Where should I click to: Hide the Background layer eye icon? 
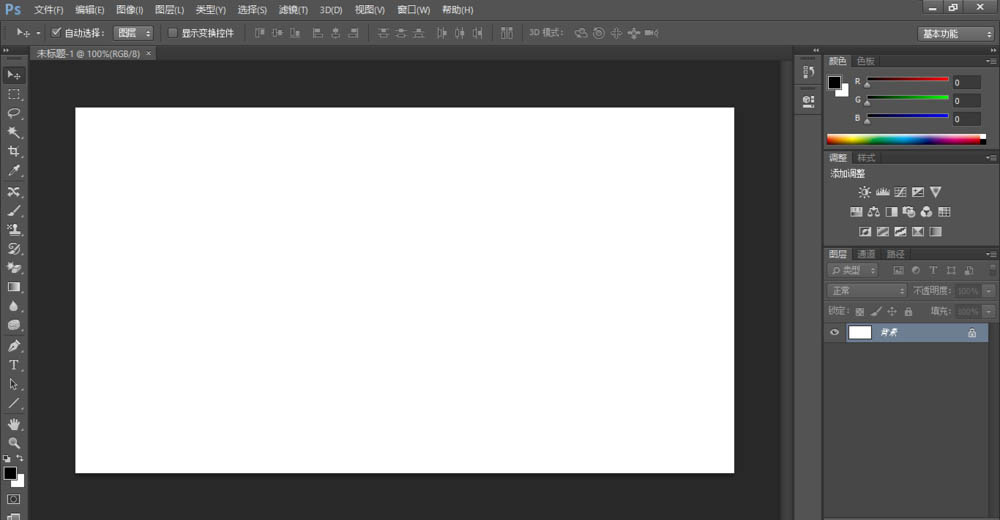click(834, 332)
